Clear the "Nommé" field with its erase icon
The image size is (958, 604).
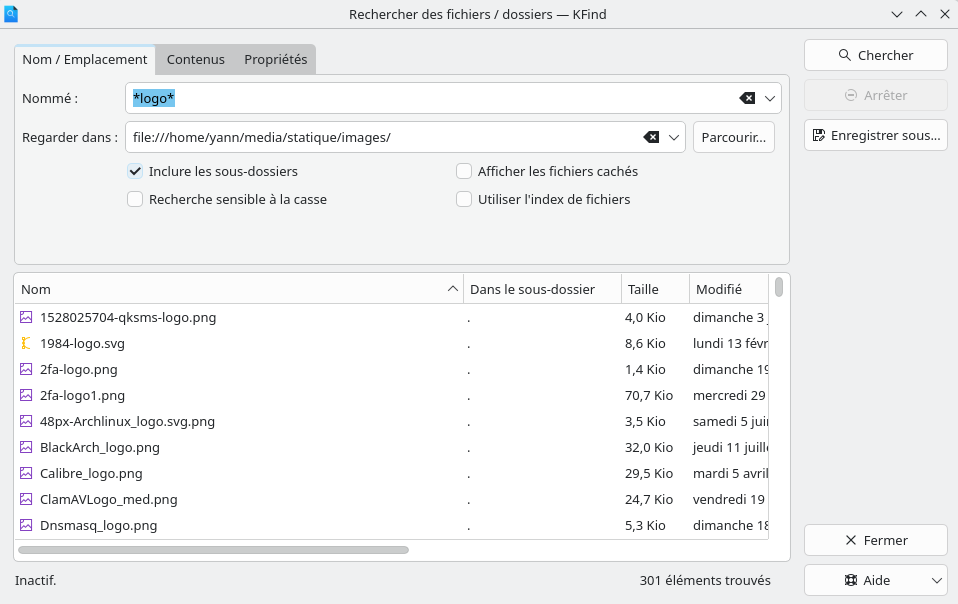(x=747, y=98)
